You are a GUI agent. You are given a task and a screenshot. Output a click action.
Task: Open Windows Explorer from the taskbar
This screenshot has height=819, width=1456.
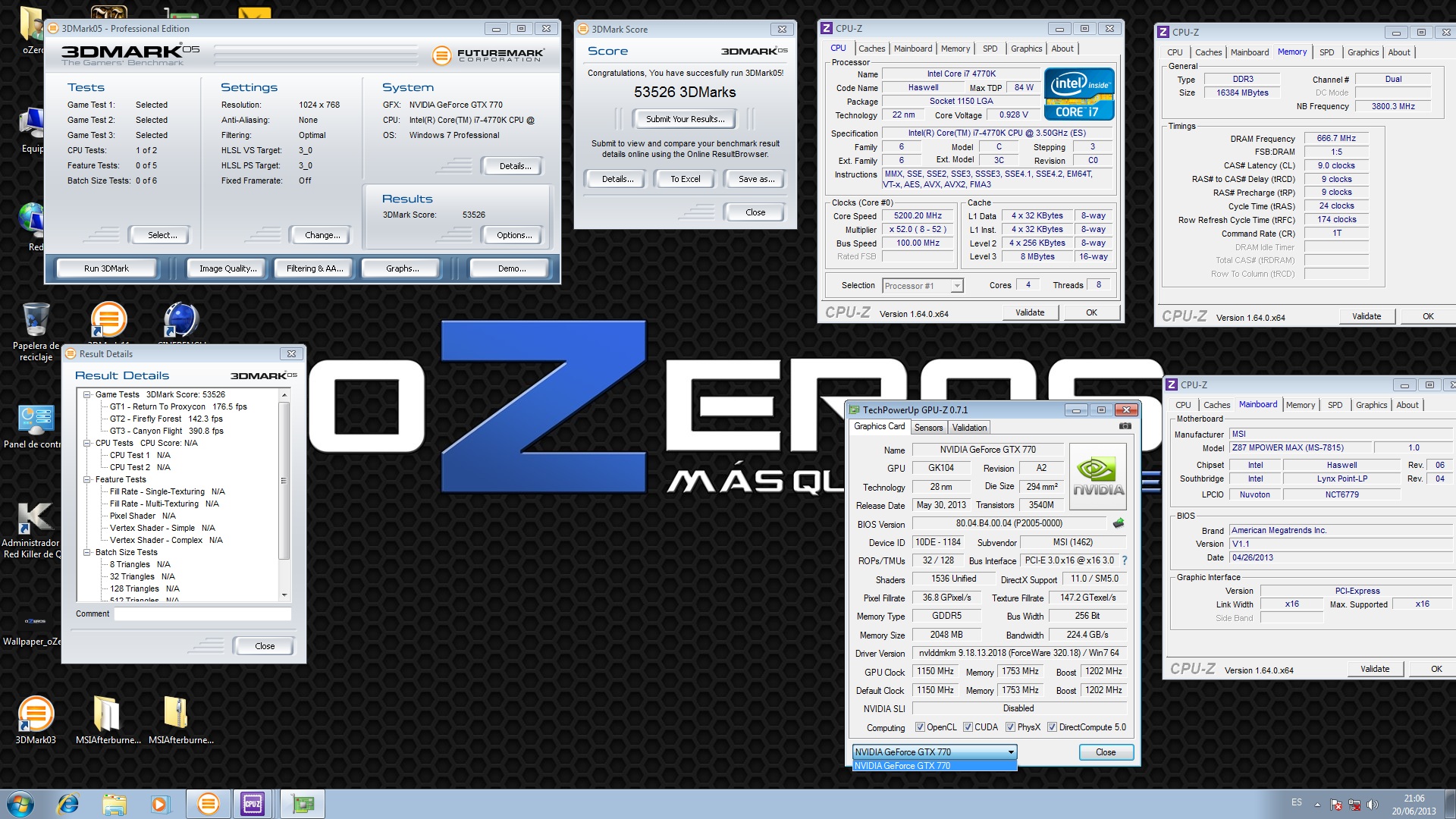[x=114, y=804]
